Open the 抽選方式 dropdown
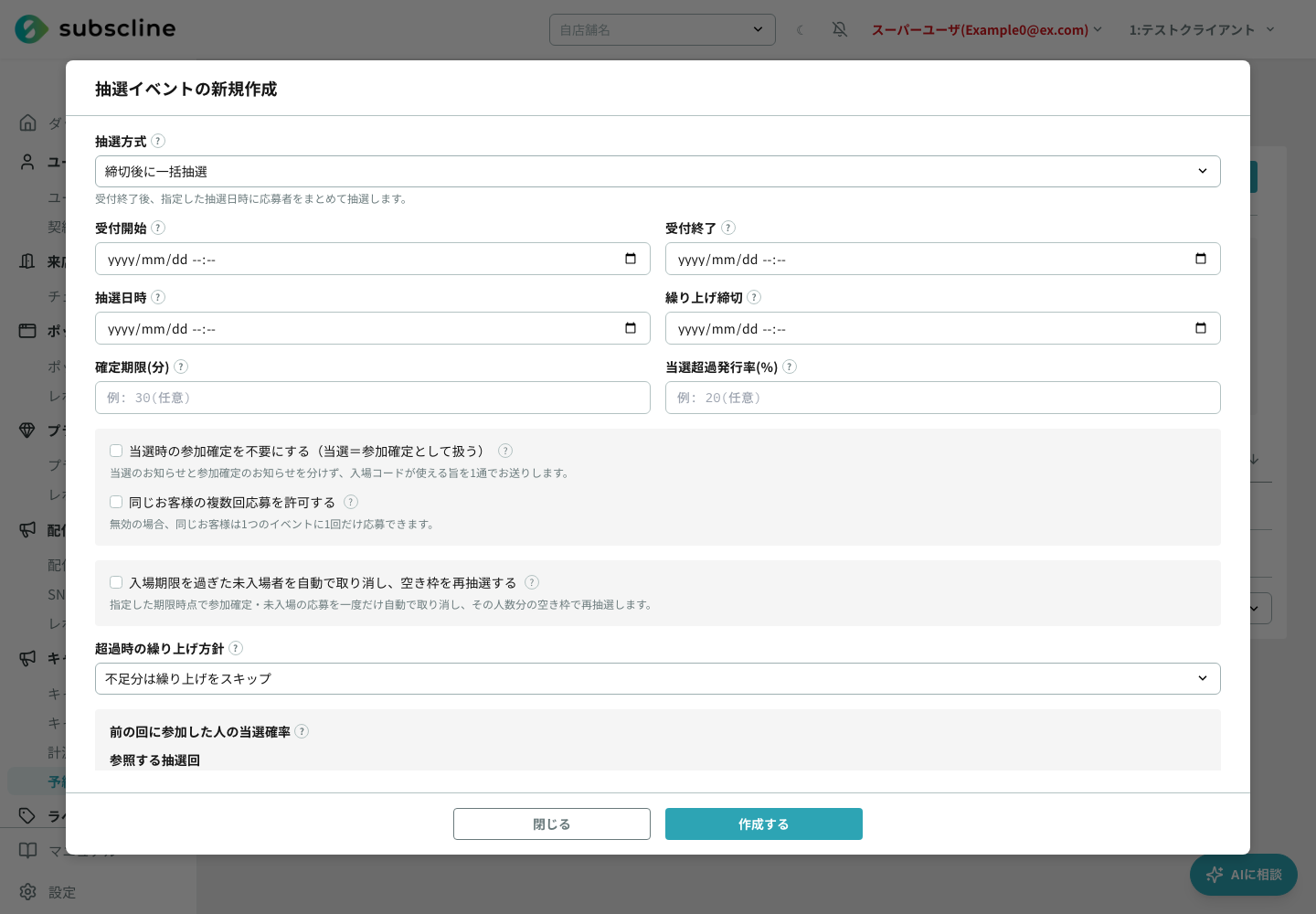The height and width of the screenshot is (914, 1316). (658, 171)
